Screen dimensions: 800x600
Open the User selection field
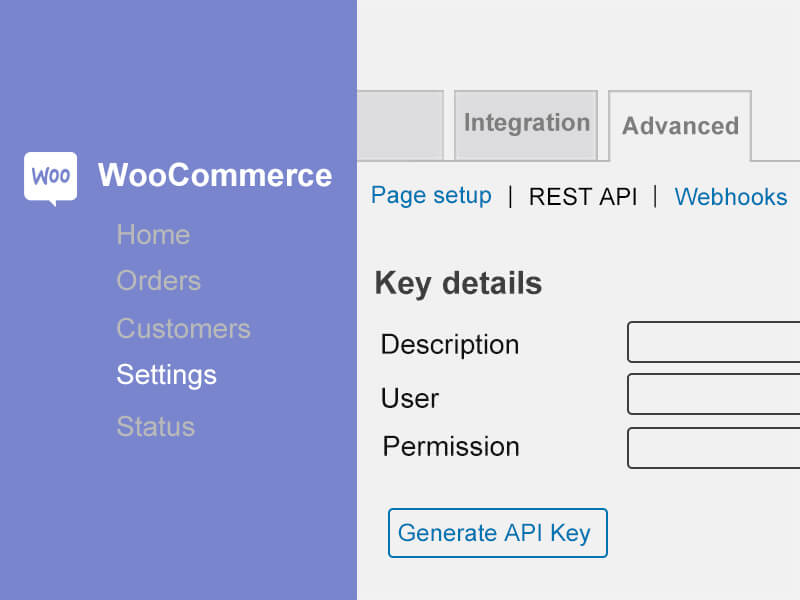(x=713, y=394)
